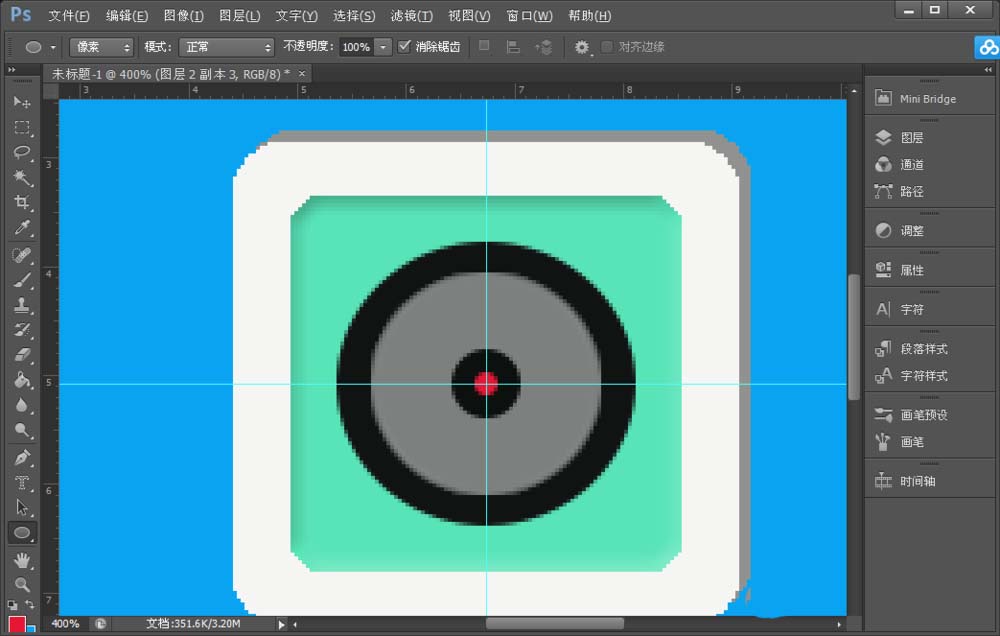Select the Hand tool
1000x636 pixels.
click(x=22, y=560)
